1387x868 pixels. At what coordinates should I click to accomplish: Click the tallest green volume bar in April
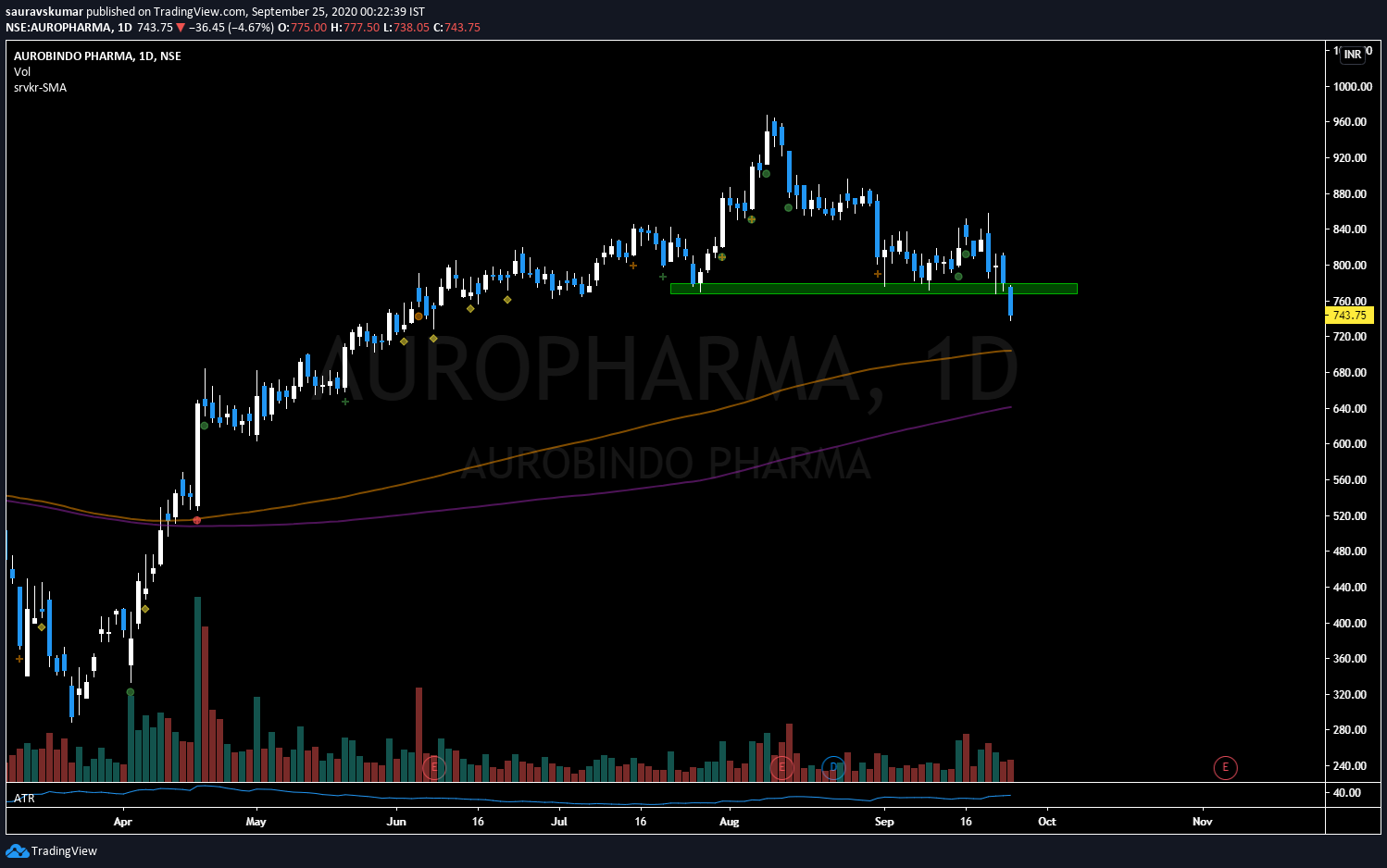coord(197,689)
